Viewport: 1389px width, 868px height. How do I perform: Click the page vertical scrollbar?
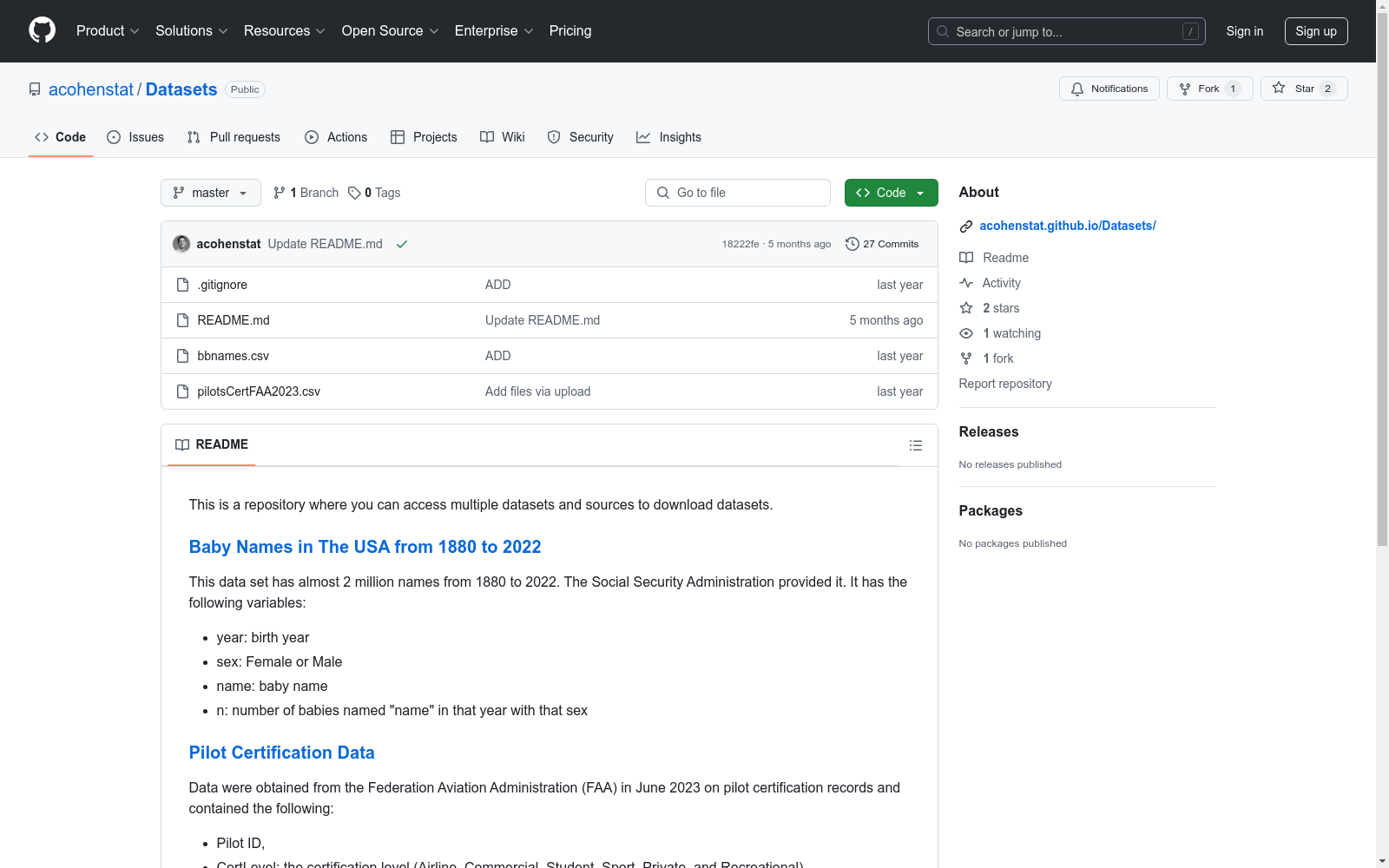[1382, 279]
